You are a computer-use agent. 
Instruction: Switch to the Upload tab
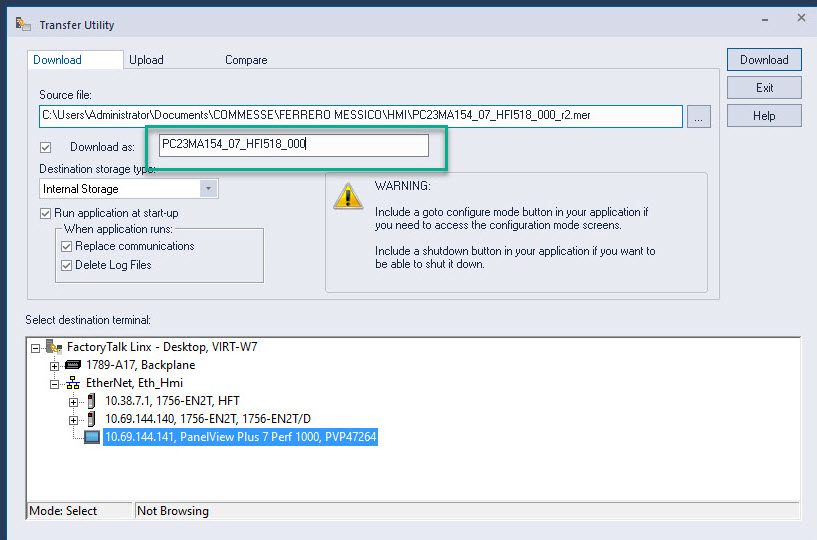tap(146, 60)
